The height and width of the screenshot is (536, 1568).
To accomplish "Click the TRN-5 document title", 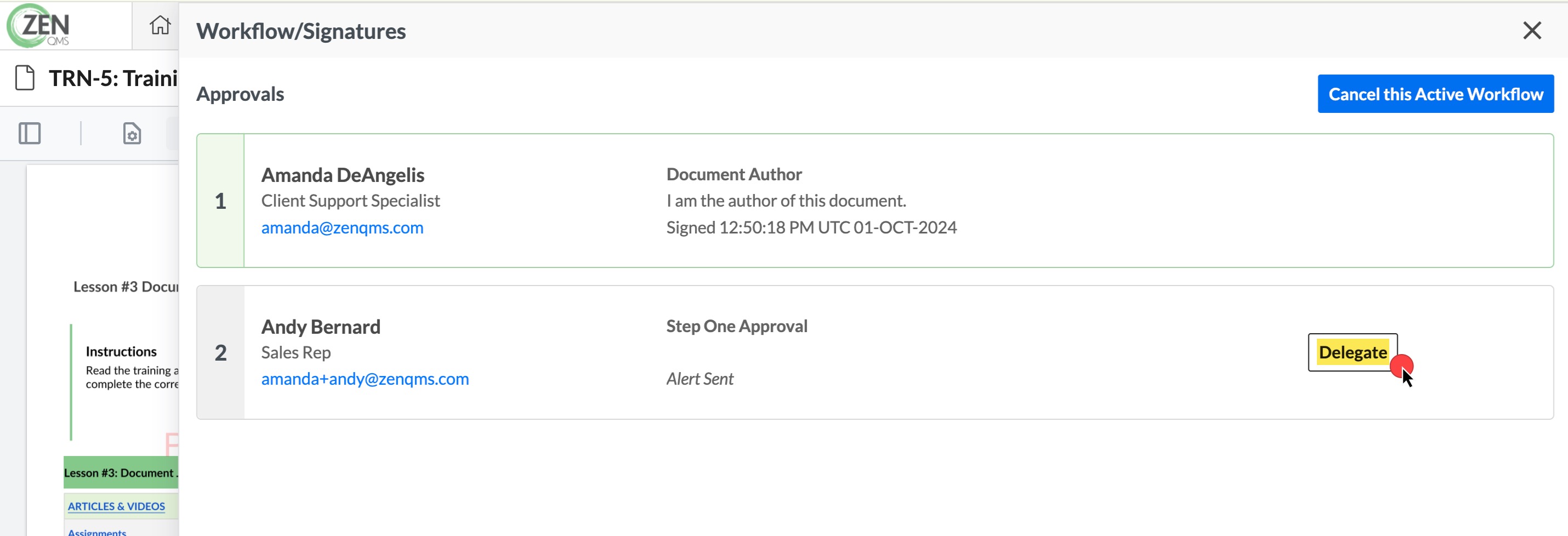I will click(x=113, y=78).
